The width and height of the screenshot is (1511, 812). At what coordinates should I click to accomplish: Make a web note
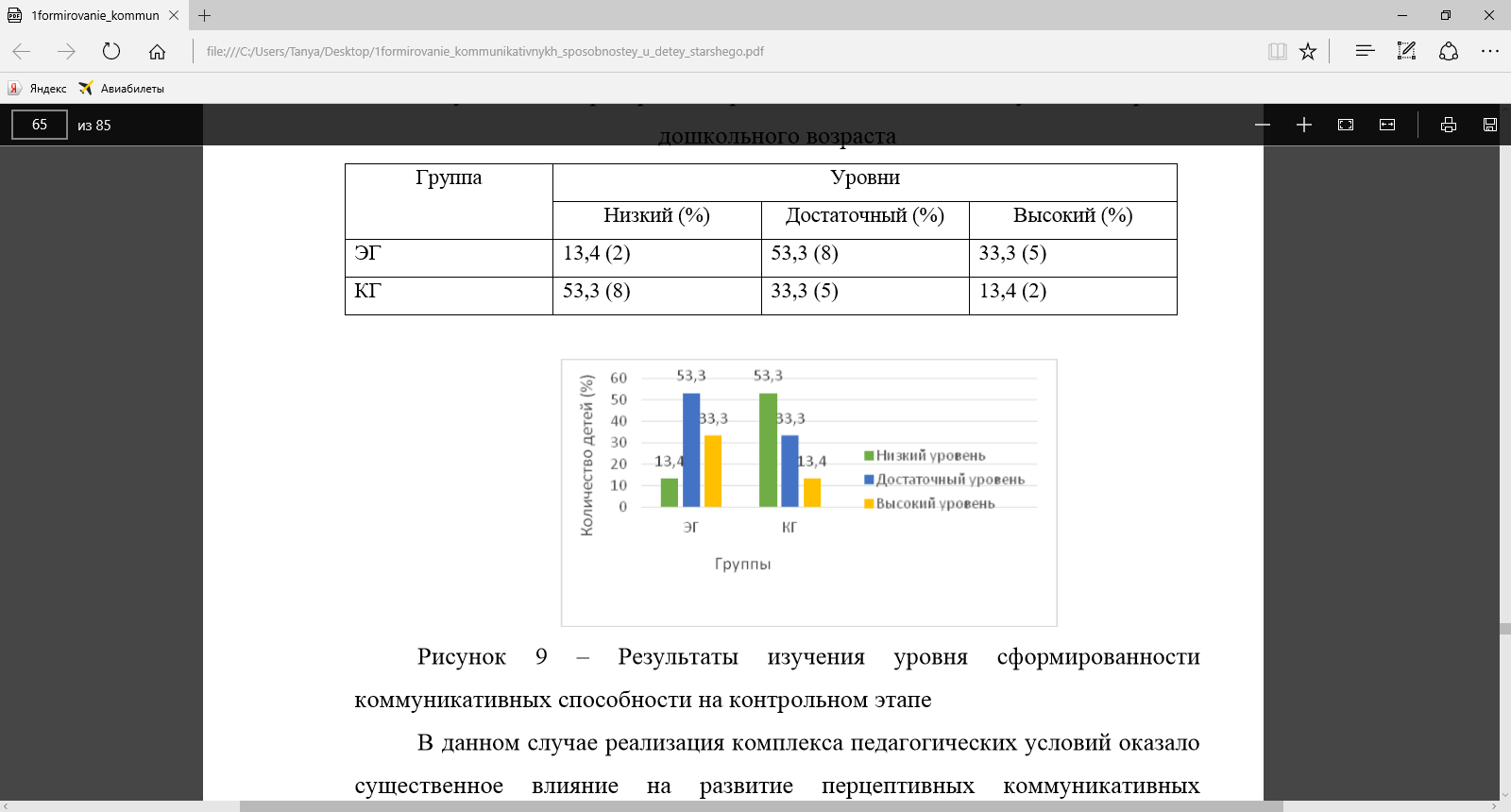pyautogui.click(x=1406, y=51)
